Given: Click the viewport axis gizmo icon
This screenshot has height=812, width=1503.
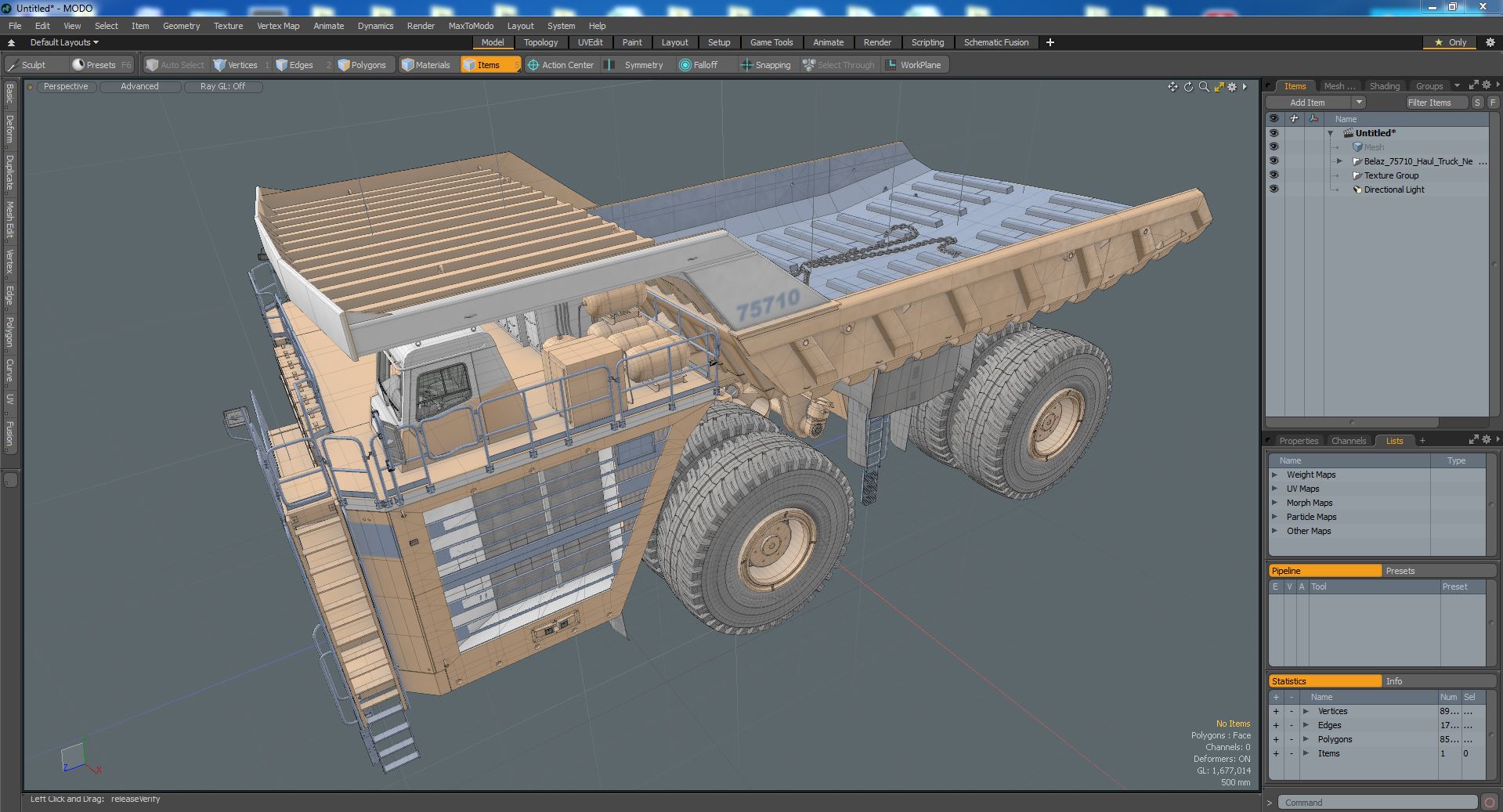Looking at the screenshot, I should tap(81, 757).
